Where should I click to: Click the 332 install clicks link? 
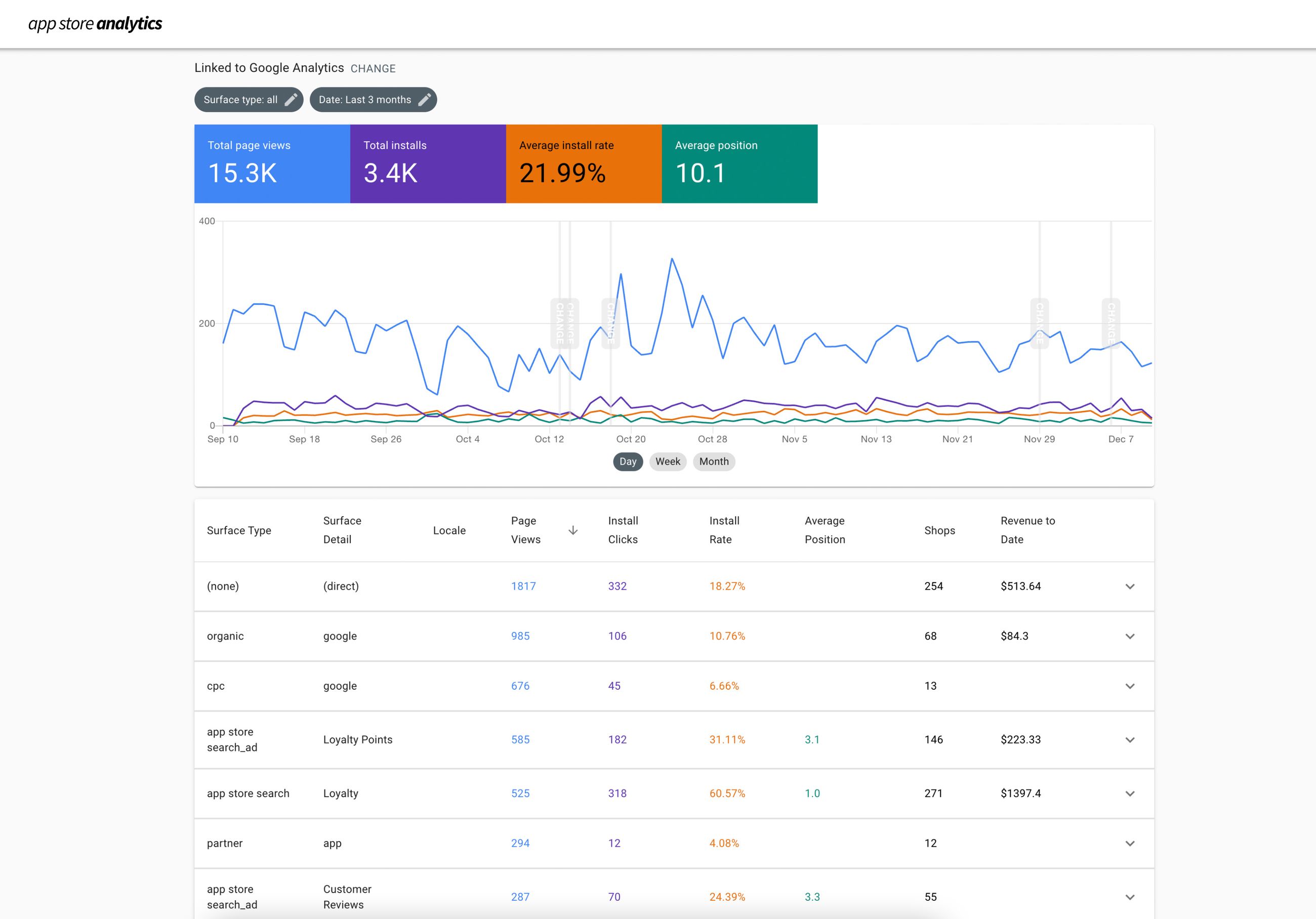point(616,586)
